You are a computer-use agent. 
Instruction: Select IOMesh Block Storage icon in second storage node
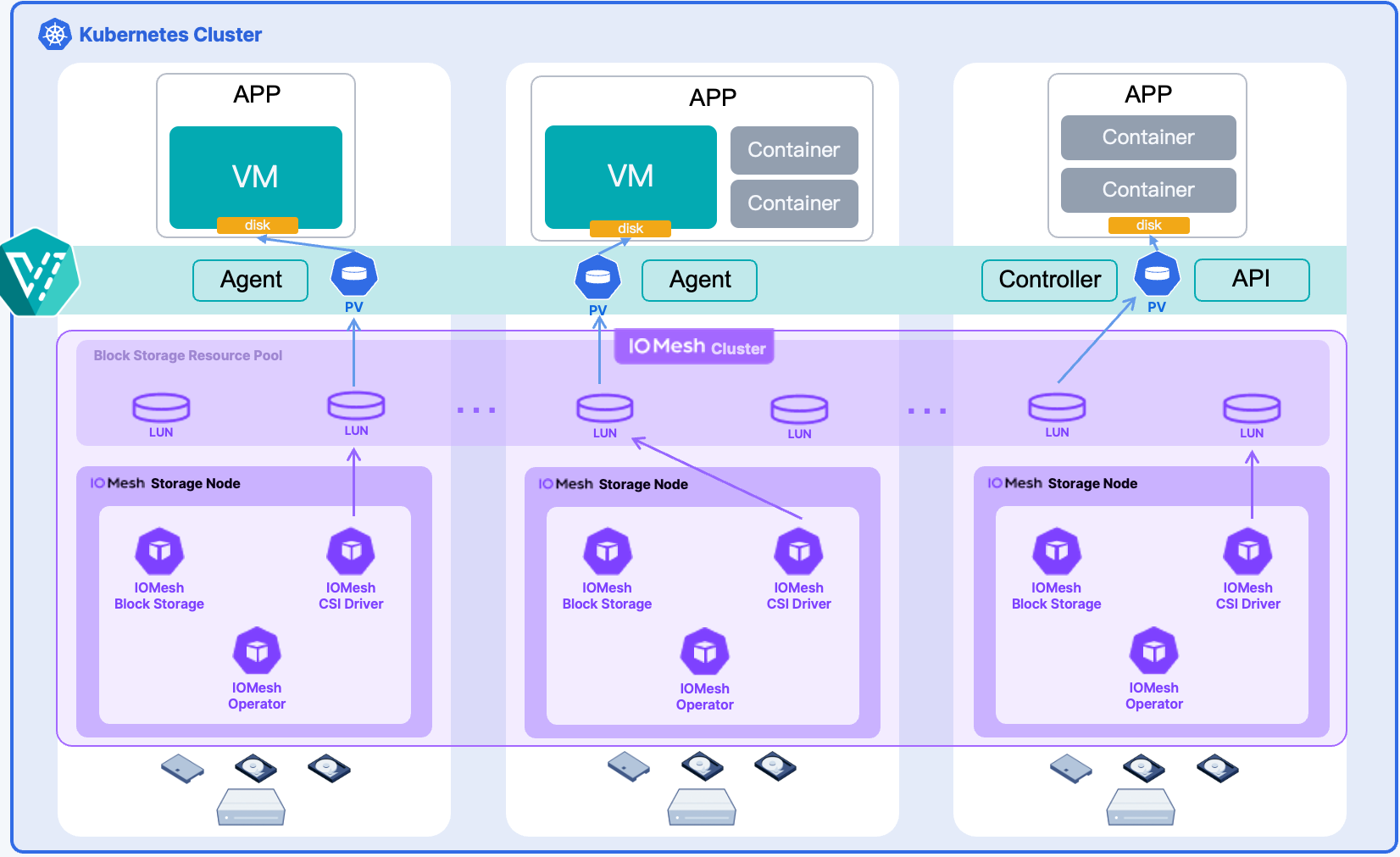pos(608,552)
